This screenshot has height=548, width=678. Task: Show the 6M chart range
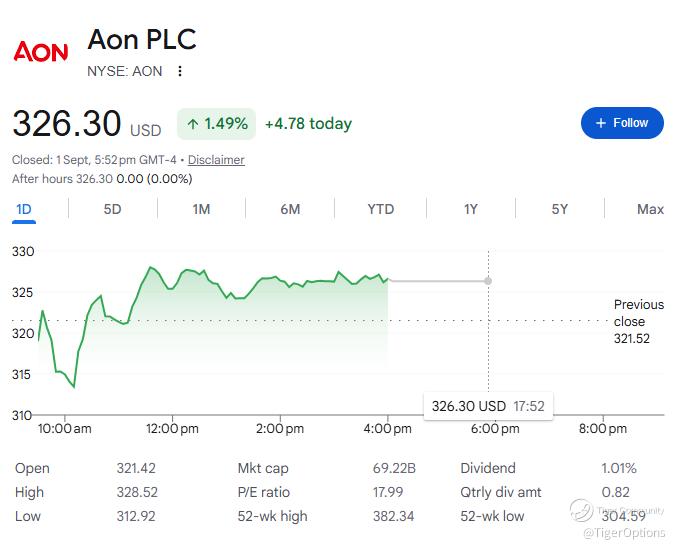[x=290, y=209]
